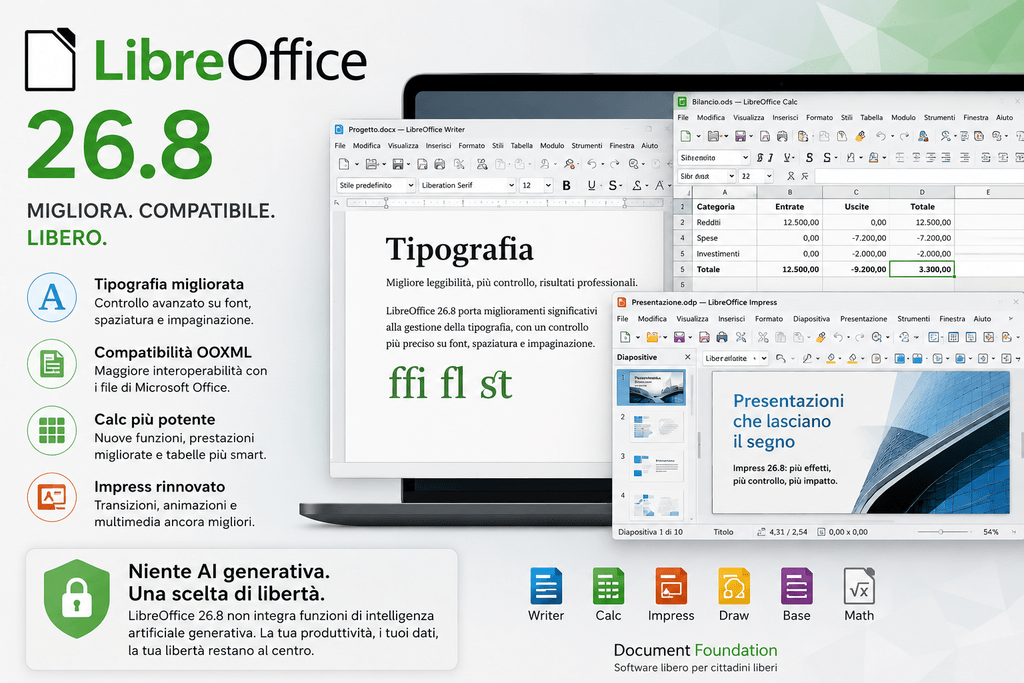Open the Strumenti menu in Calc
Screen dimensions: 1024x683
coord(939,118)
